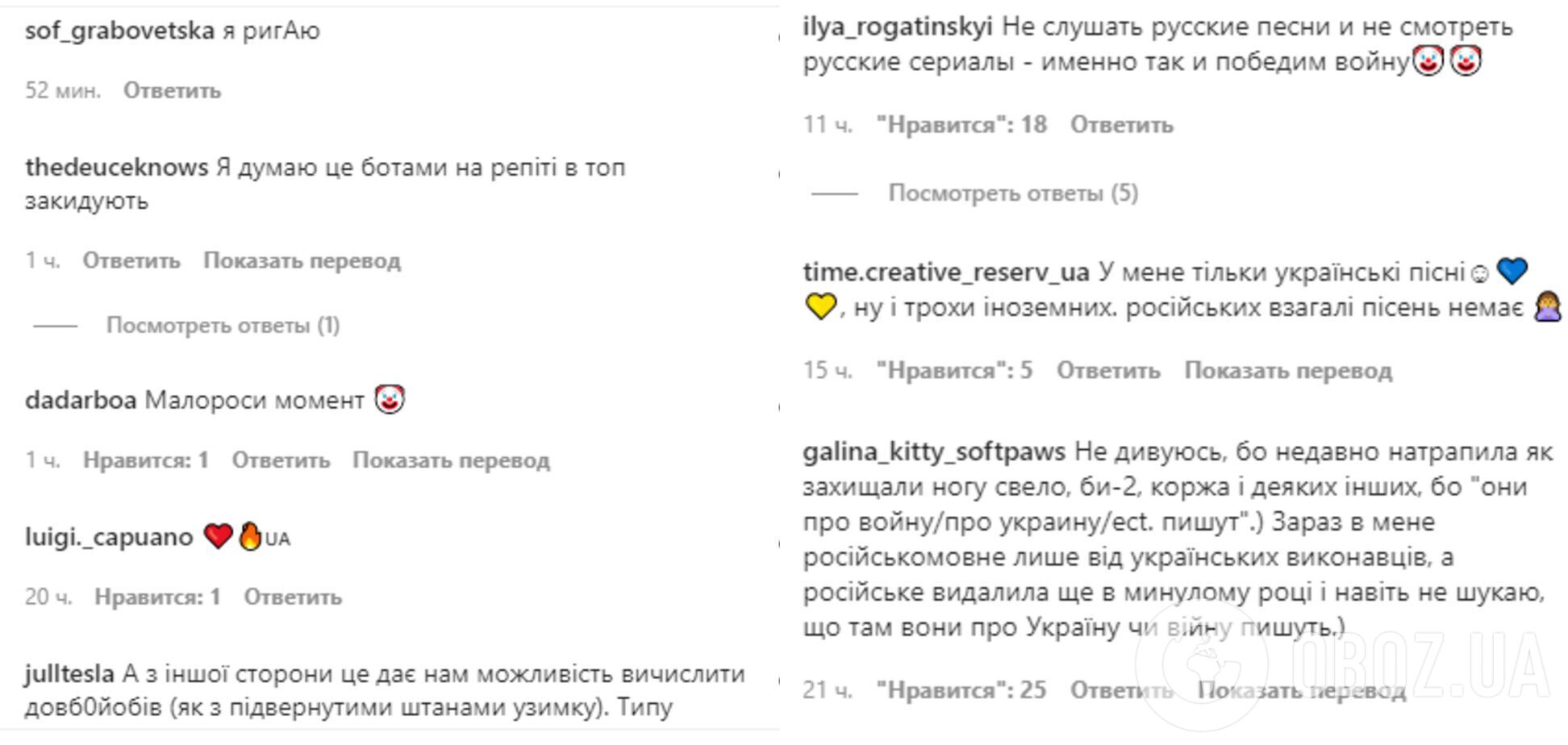1568x745 pixels.
Task: Open thedeuceknows profile link
Action: pyautogui.click(x=117, y=167)
